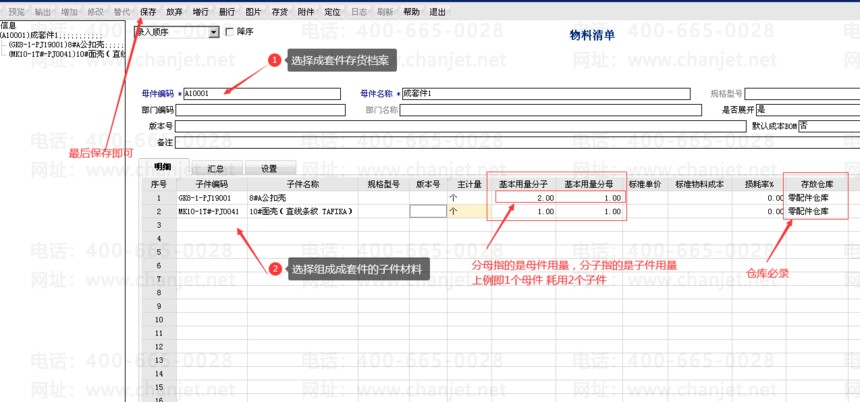
Task: Click the 子件编码 column header
Action: pos(212,185)
